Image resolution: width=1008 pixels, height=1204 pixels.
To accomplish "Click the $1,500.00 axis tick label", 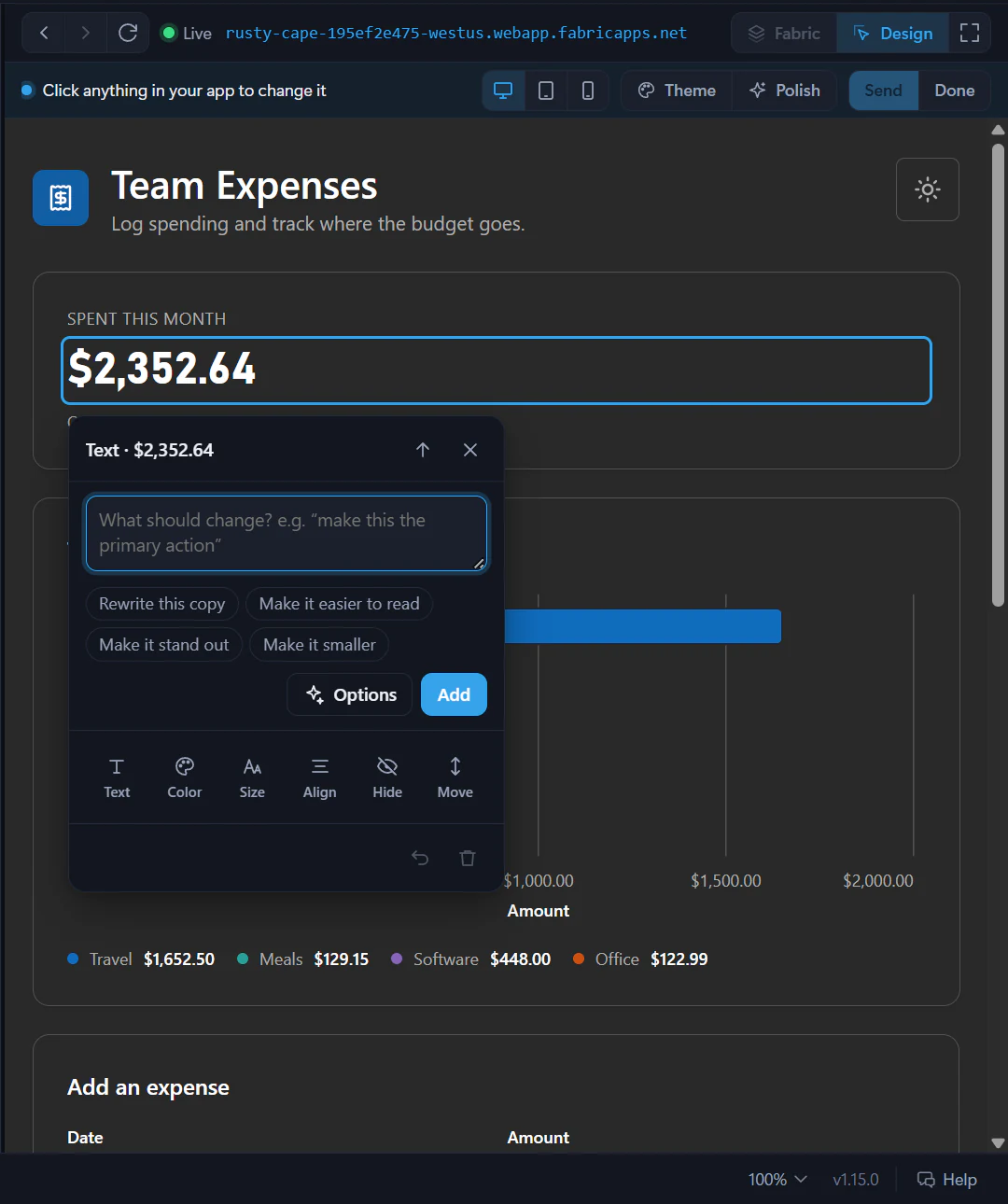I will 726,881.
